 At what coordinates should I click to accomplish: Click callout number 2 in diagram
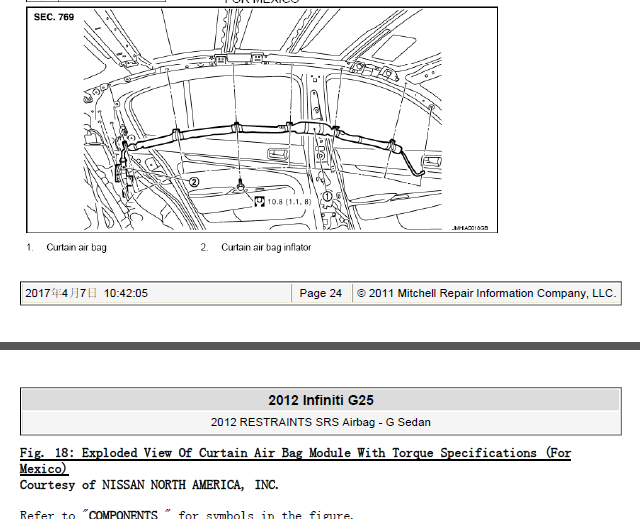click(194, 182)
